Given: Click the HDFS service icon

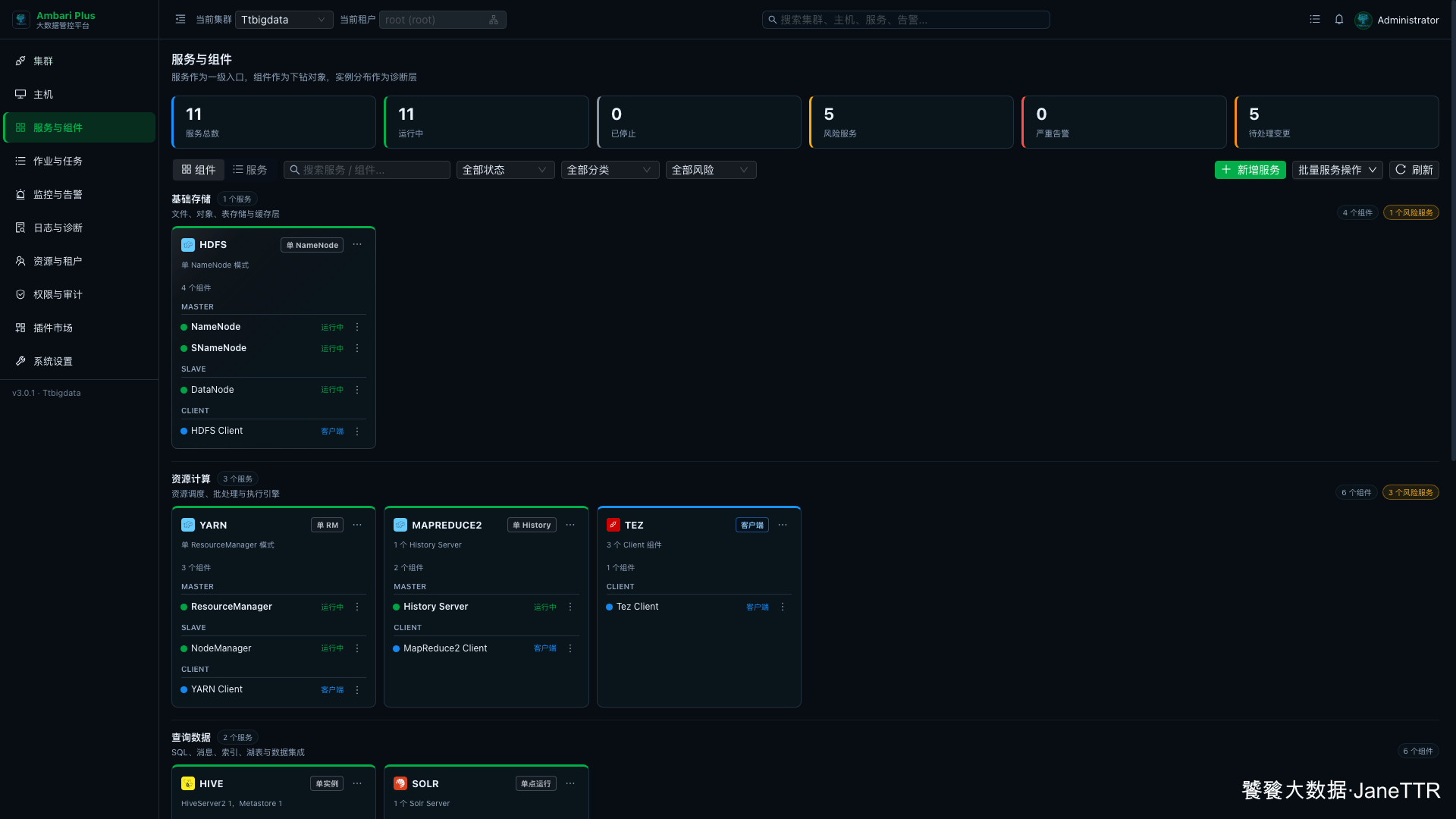Looking at the screenshot, I should tap(188, 245).
